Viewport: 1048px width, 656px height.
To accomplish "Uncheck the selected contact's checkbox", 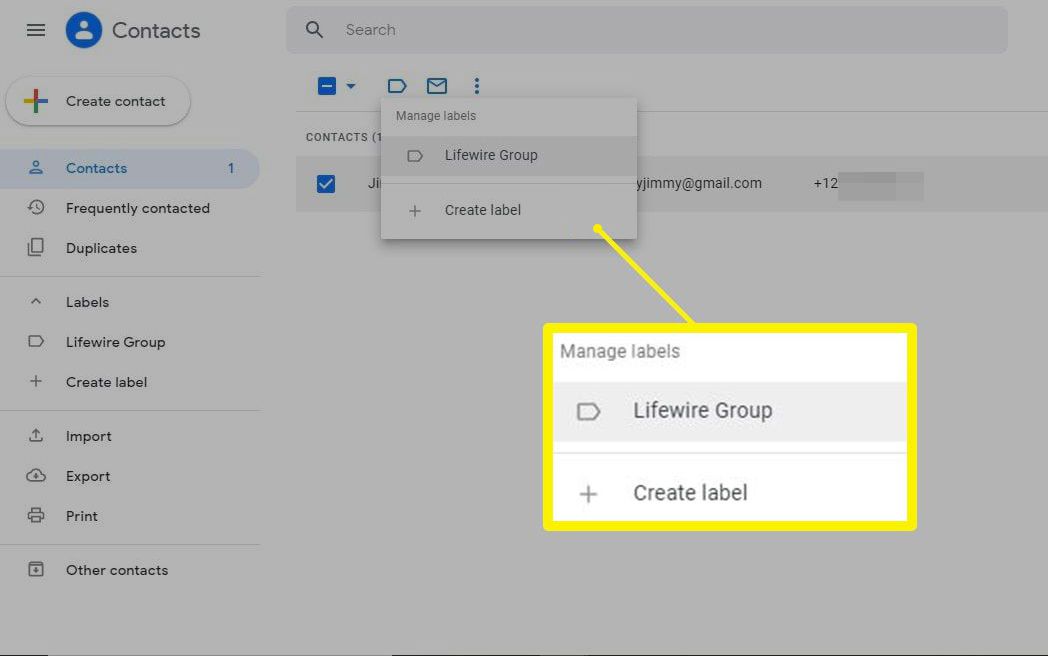I will (x=326, y=183).
